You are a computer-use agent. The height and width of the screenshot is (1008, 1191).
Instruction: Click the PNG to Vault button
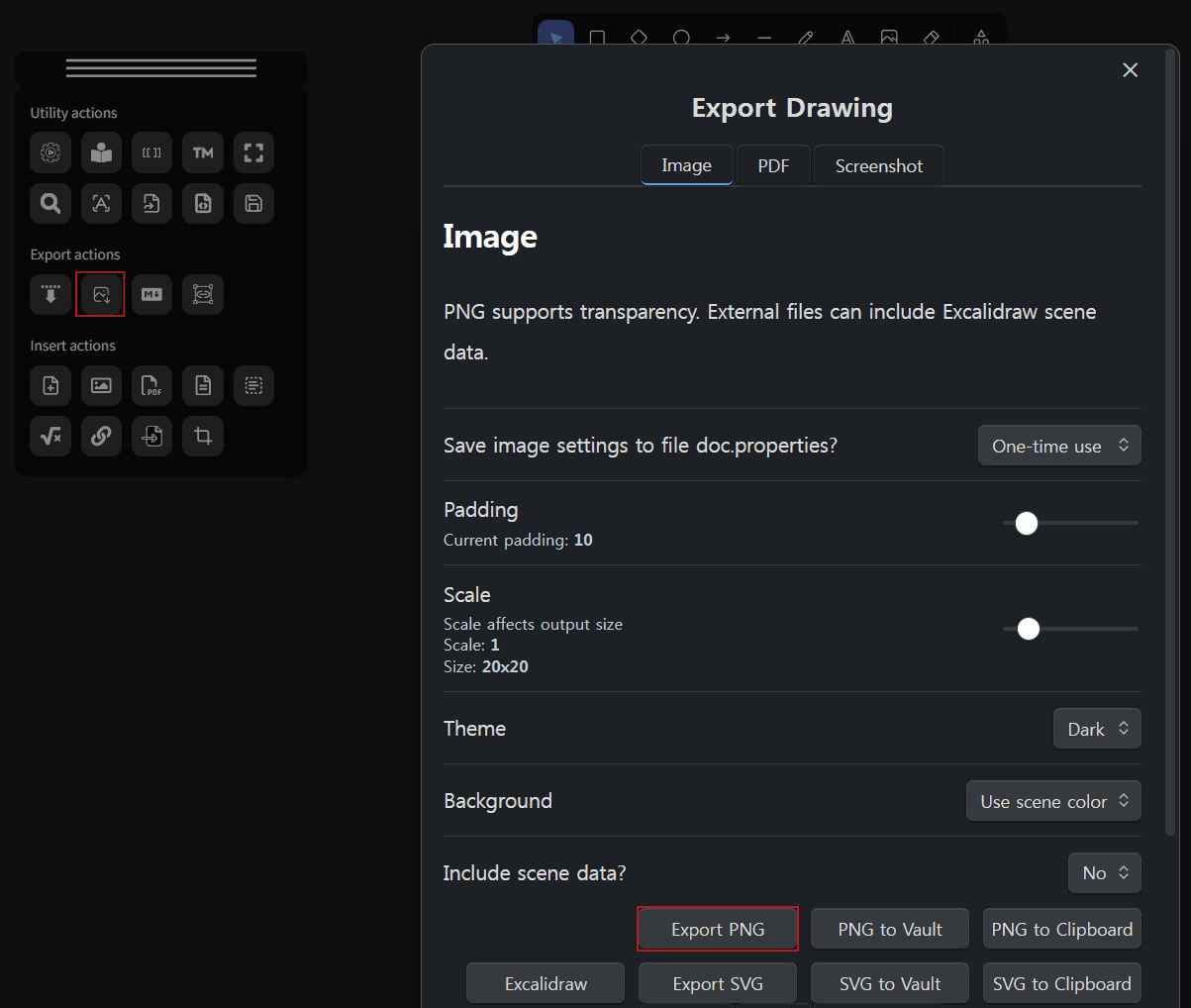[x=890, y=929]
